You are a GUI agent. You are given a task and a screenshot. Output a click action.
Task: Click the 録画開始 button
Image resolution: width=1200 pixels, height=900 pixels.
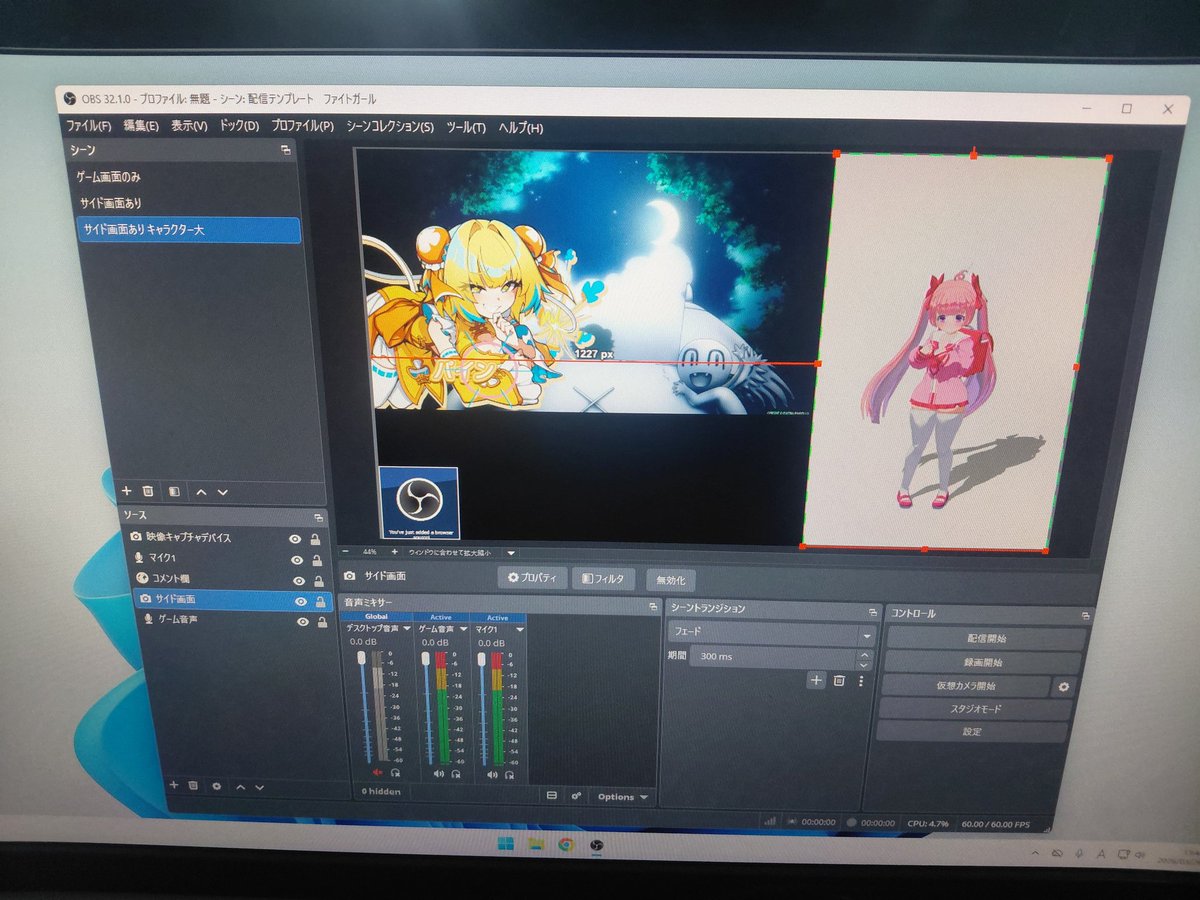(983, 662)
